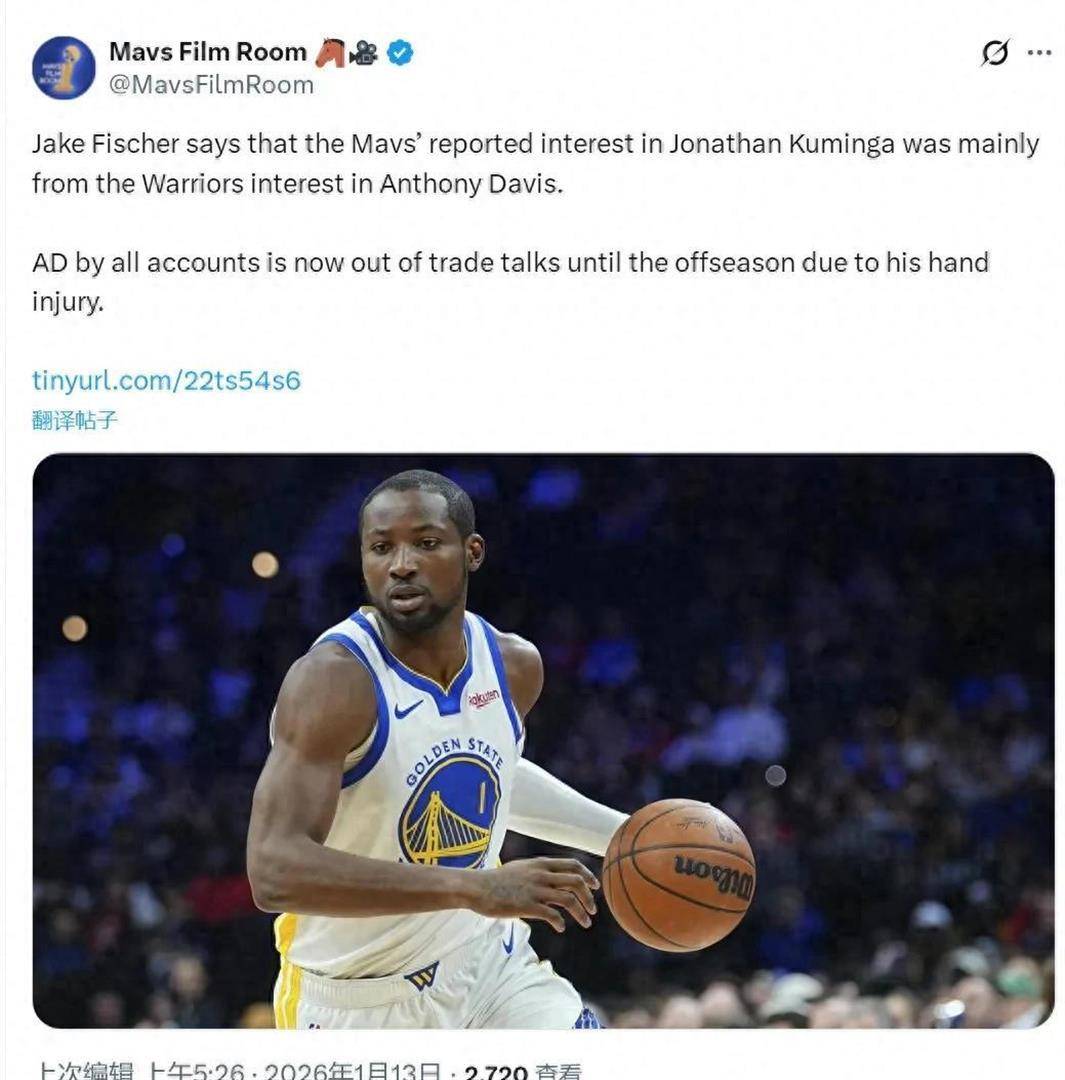Open the Mavs Film Room display name

[x=207, y=52]
